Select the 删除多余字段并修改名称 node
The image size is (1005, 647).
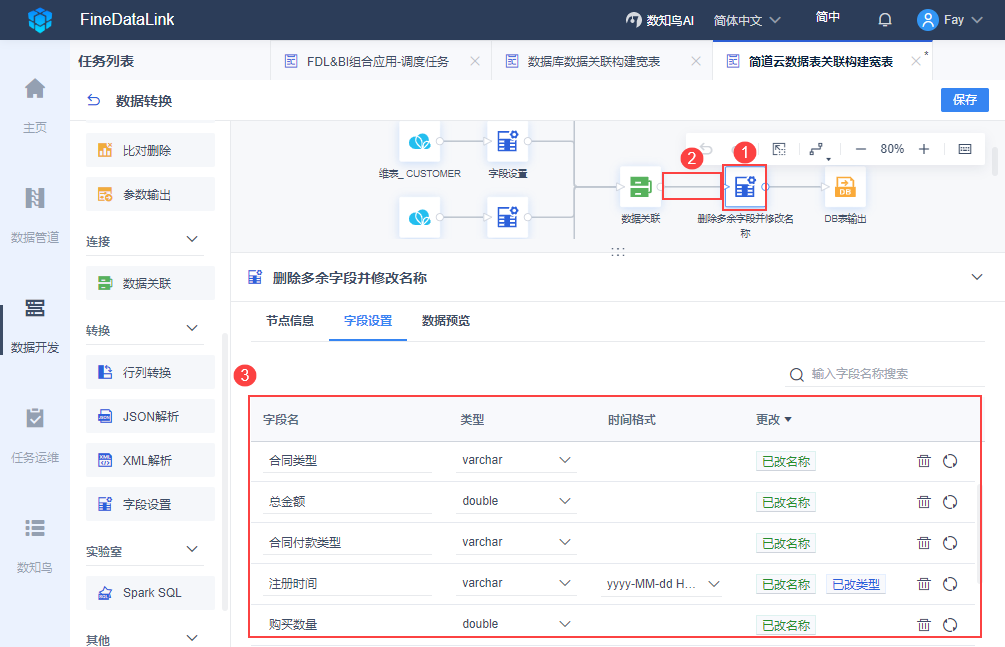click(745, 187)
